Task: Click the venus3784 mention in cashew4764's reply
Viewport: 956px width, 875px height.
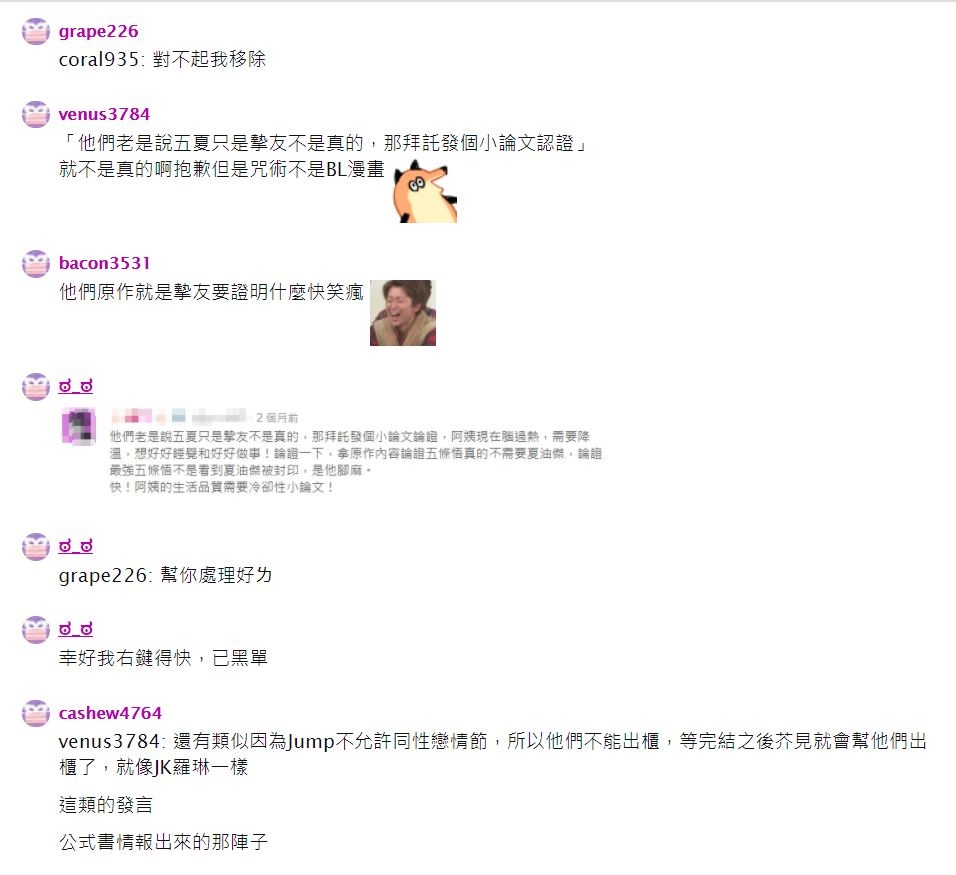Action: pyautogui.click(x=109, y=741)
